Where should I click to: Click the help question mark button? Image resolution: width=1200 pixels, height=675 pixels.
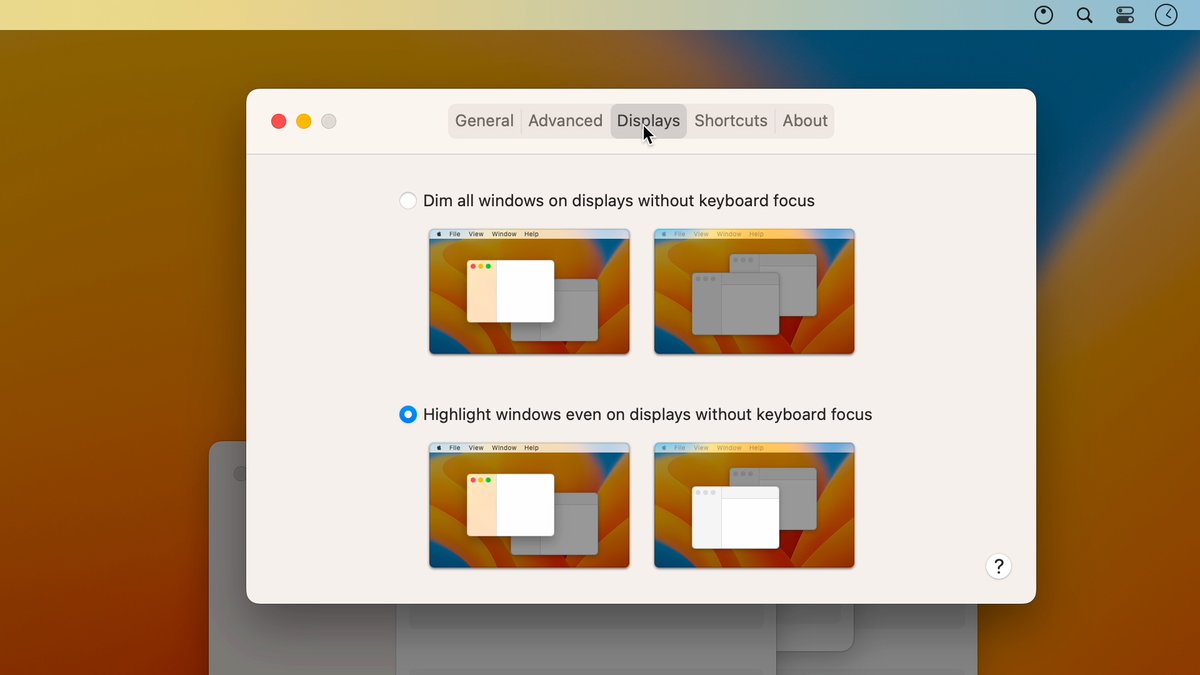(x=998, y=566)
